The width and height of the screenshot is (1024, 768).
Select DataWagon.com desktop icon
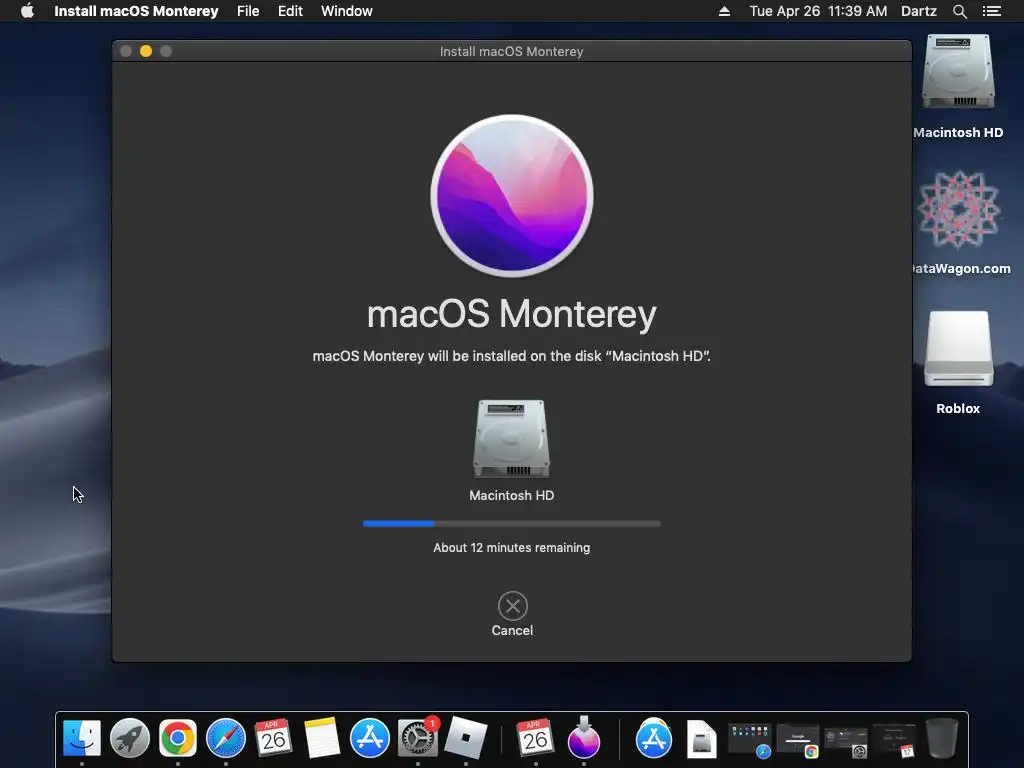click(x=959, y=210)
